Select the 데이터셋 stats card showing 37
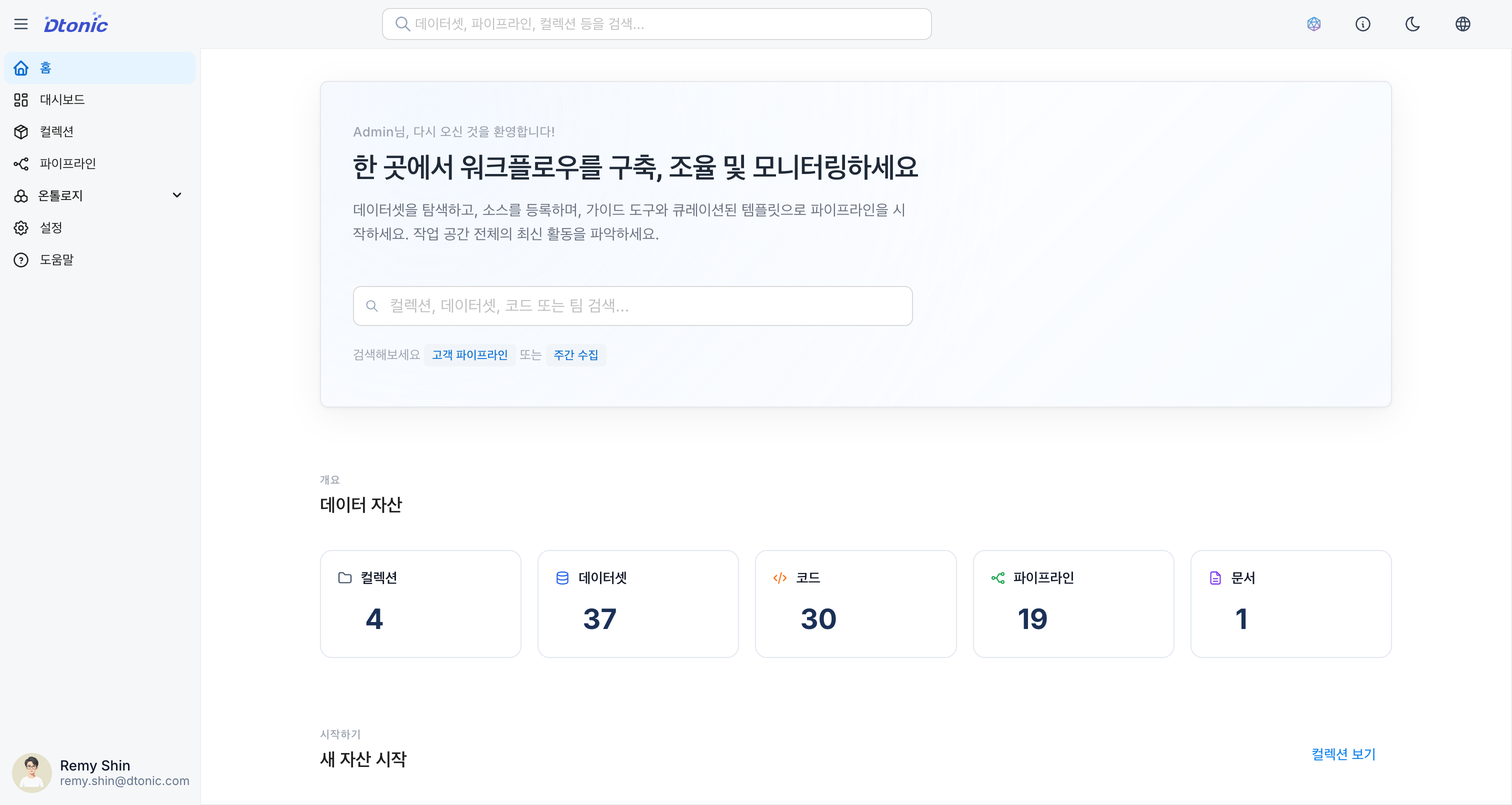Image resolution: width=1512 pixels, height=805 pixels. pos(637,603)
